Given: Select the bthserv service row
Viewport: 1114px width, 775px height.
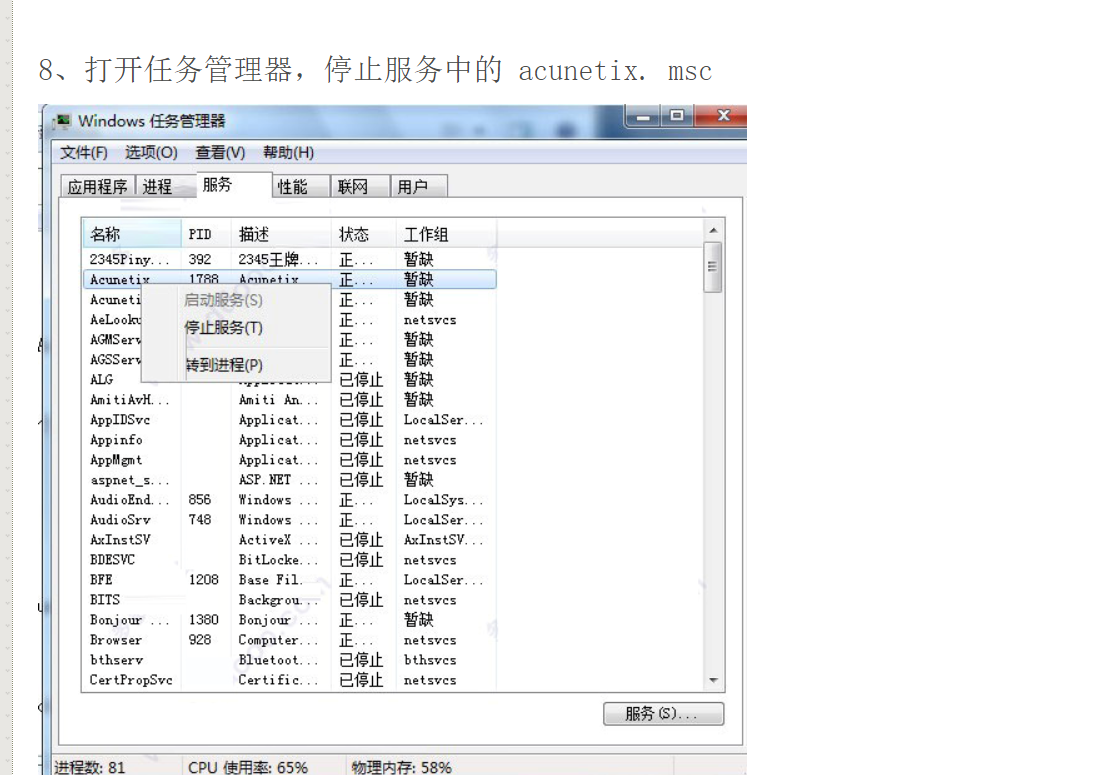Looking at the screenshot, I should pos(290,659).
